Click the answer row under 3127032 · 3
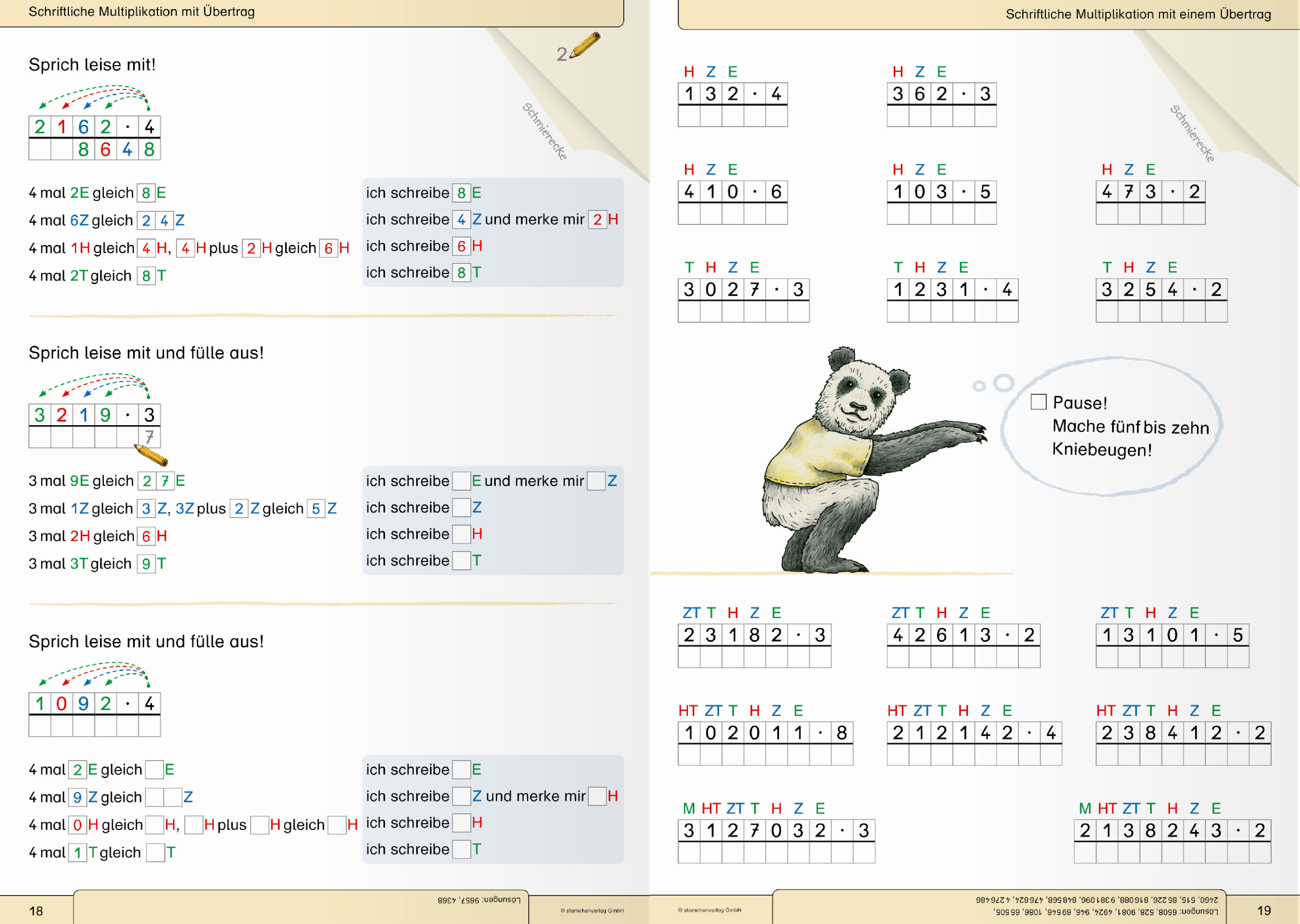The width and height of the screenshot is (1300, 924). 776,853
